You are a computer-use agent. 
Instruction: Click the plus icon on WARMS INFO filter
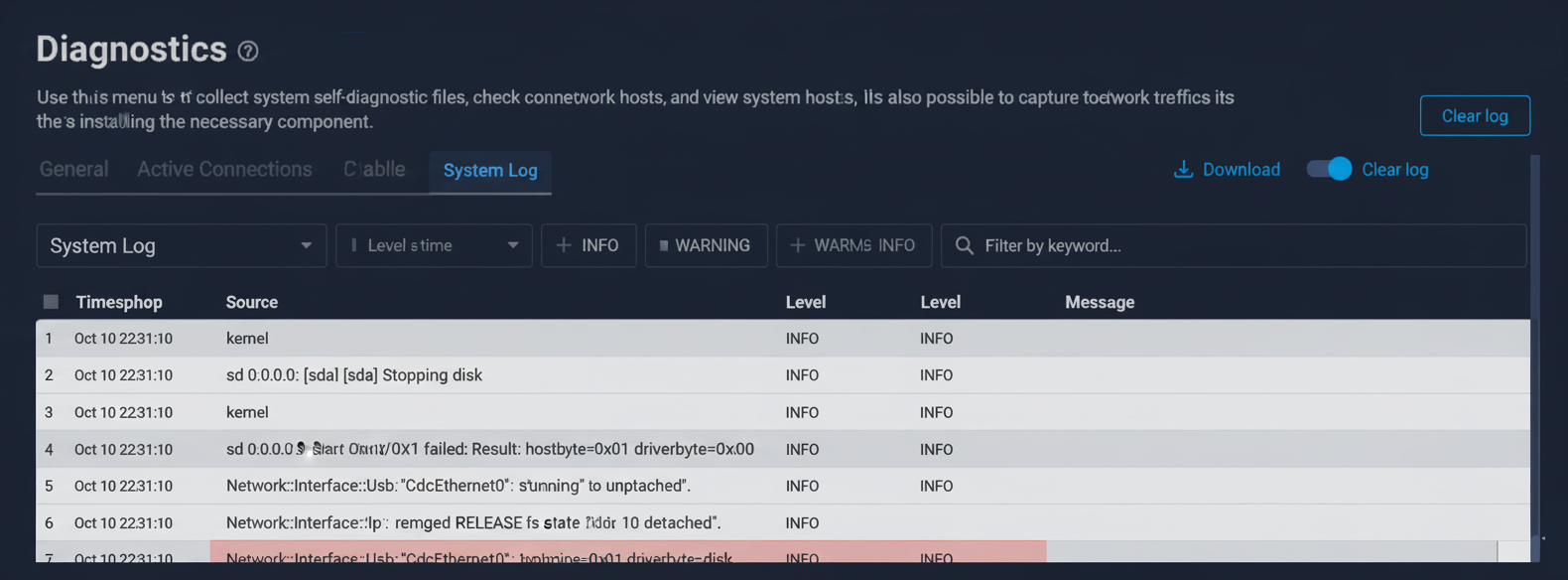797,245
